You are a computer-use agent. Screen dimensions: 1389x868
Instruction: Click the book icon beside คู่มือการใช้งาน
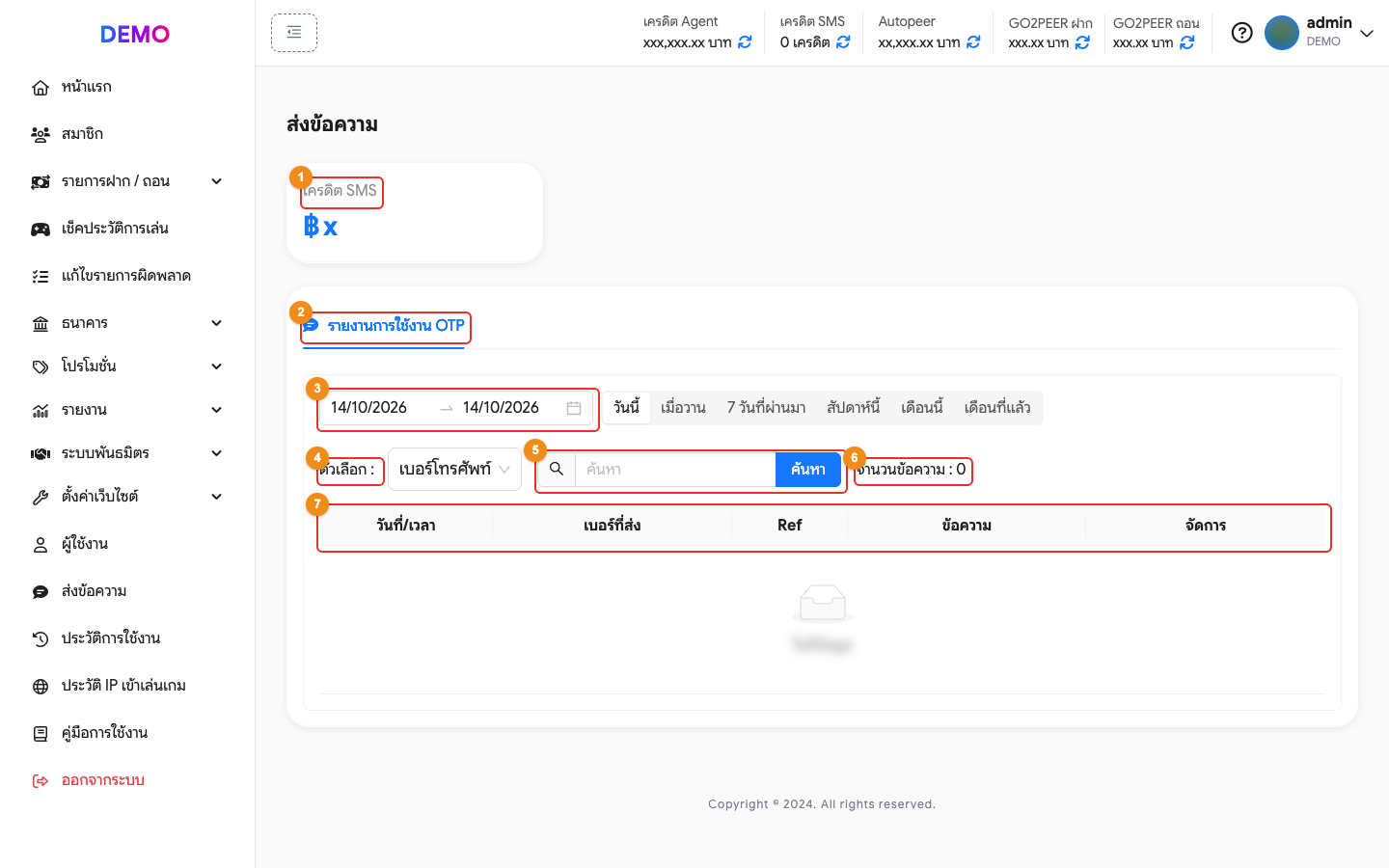click(41, 734)
